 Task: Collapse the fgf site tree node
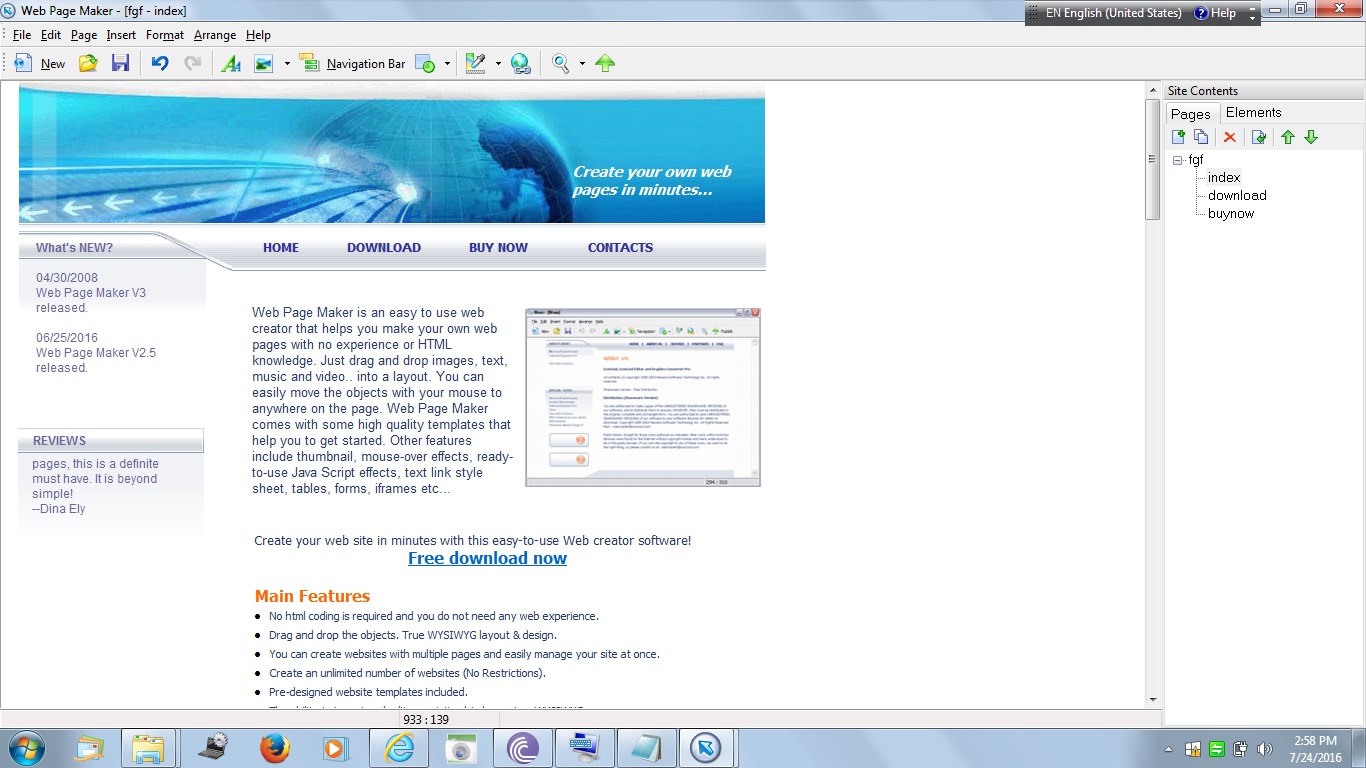click(x=1178, y=160)
